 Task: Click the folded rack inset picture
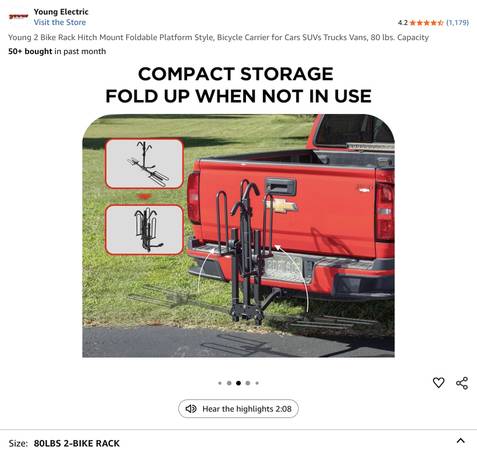click(144, 230)
